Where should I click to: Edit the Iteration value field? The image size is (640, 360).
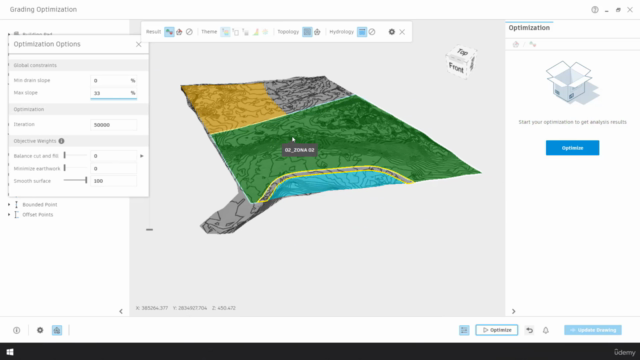(113, 125)
